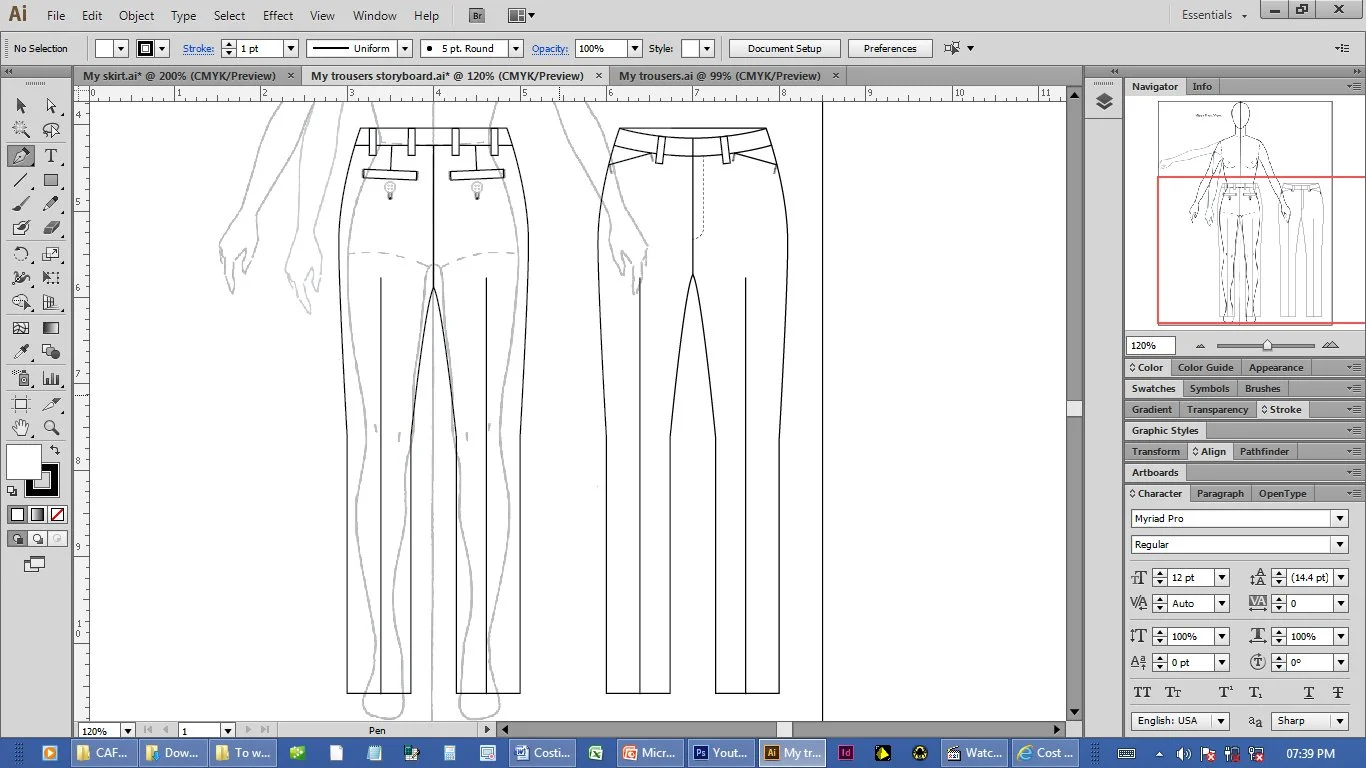Click the Direct Selection white arrow tool
1366x768 pixels.
point(51,106)
